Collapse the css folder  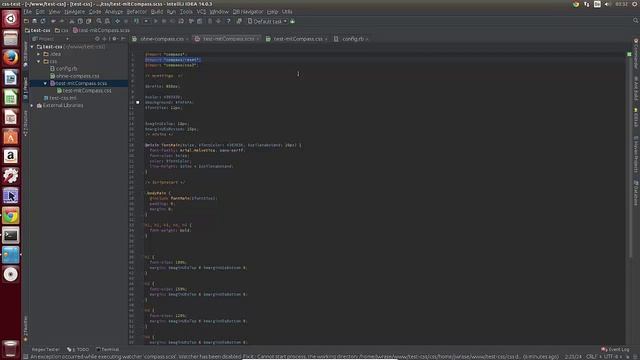(39, 61)
